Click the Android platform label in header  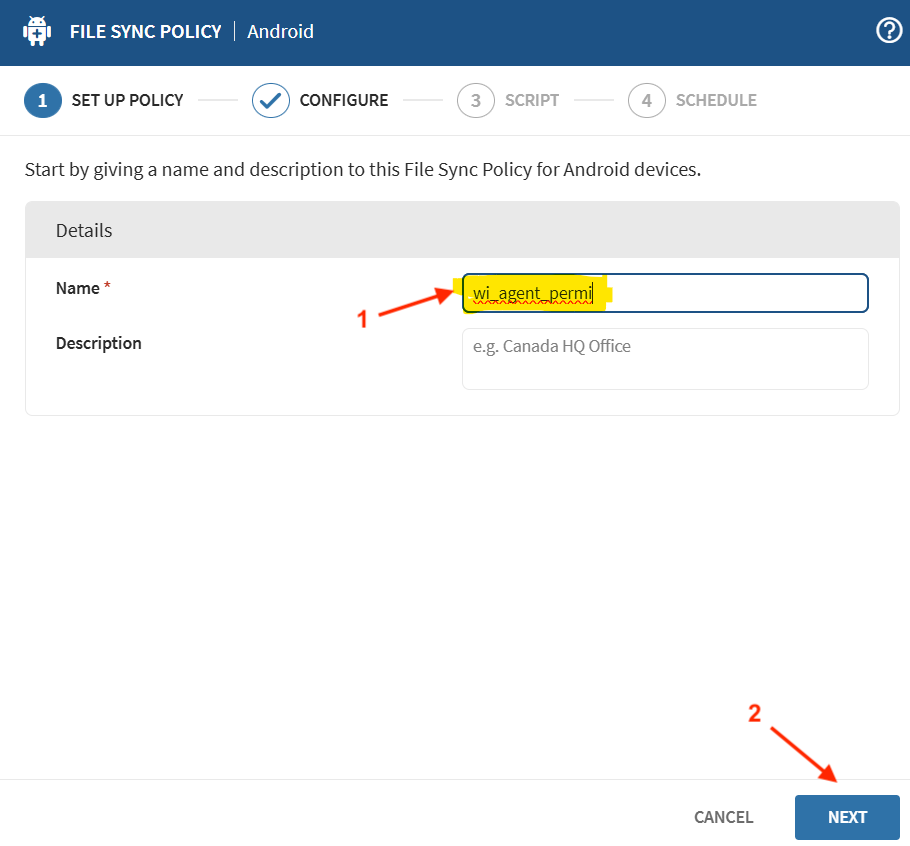281,31
